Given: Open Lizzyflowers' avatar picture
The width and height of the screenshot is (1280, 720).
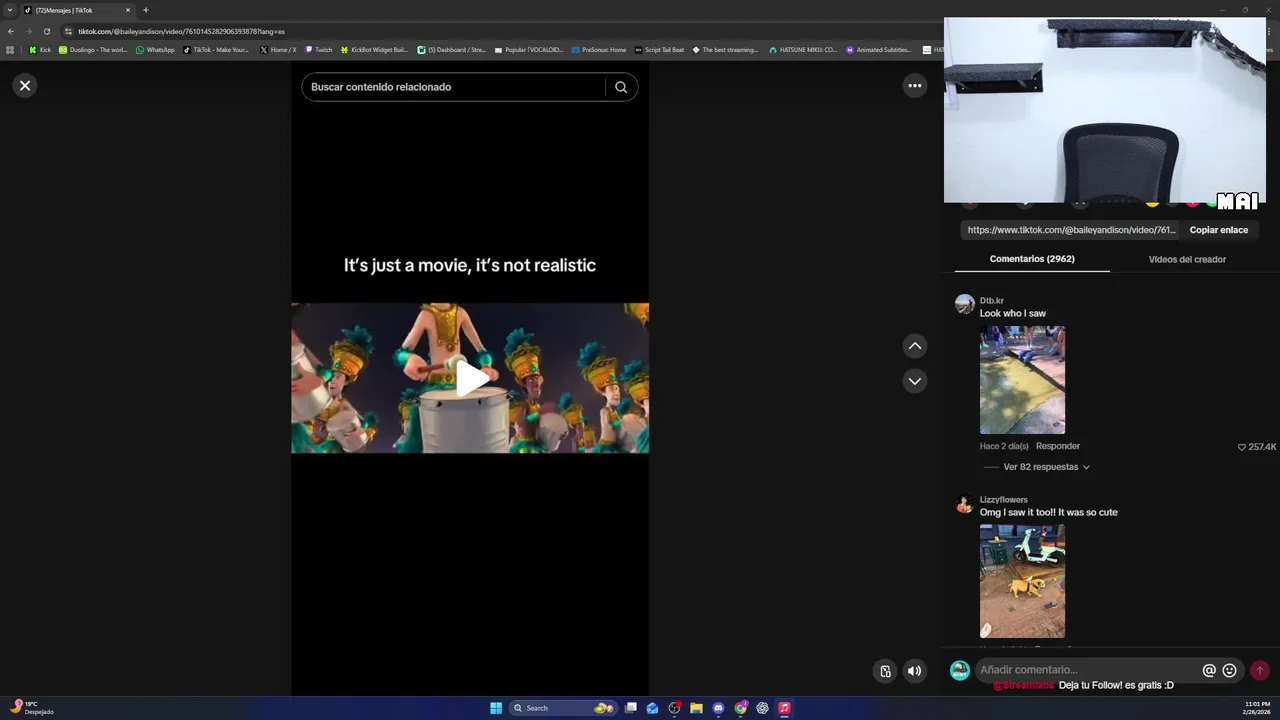Looking at the screenshot, I should pyautogui.click(x=964, y=504).
